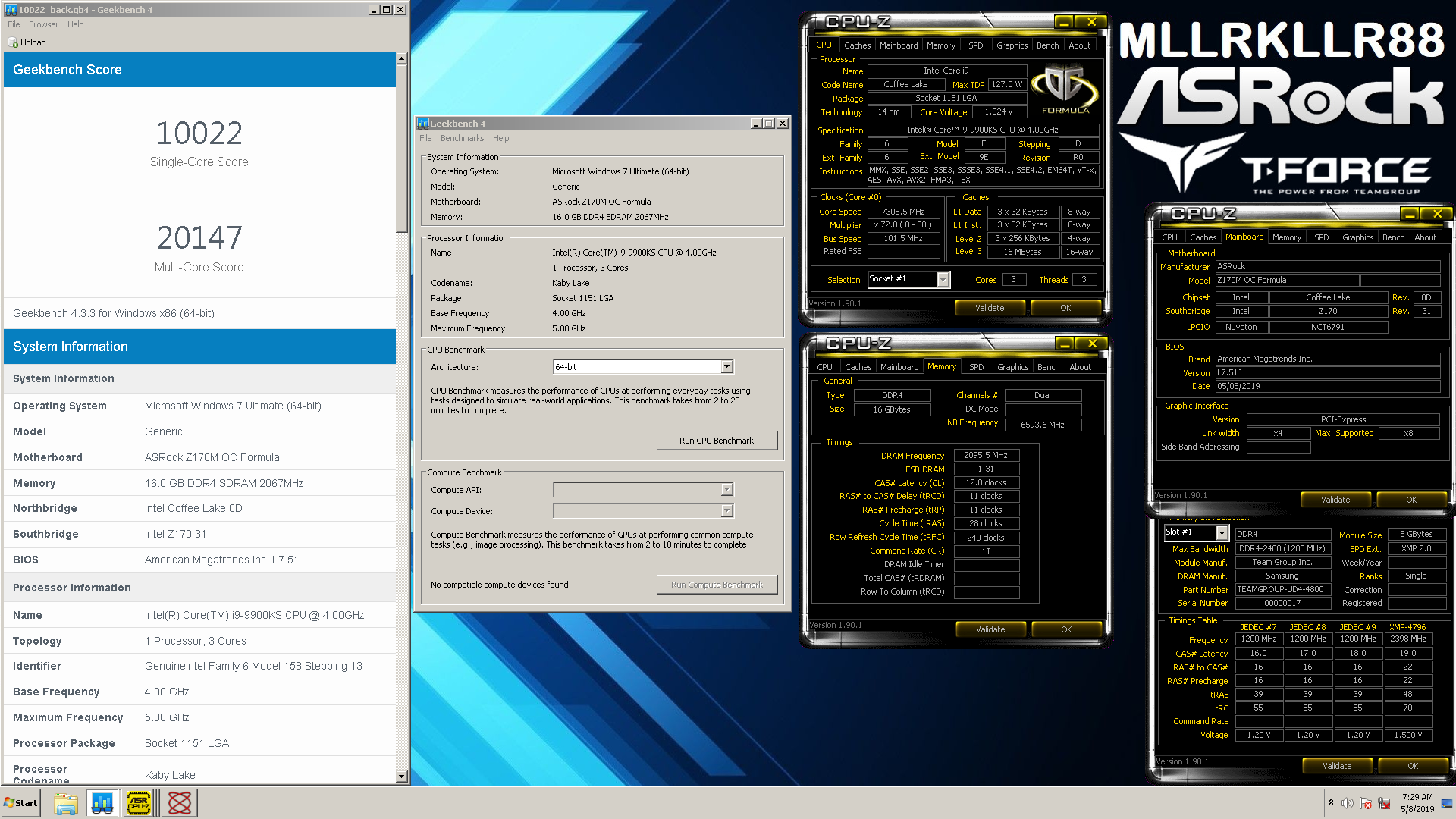Open Graphics tab in Memory CPU-Z window
Viewport: 1456px width, 819px height.
coord(1012,367)
